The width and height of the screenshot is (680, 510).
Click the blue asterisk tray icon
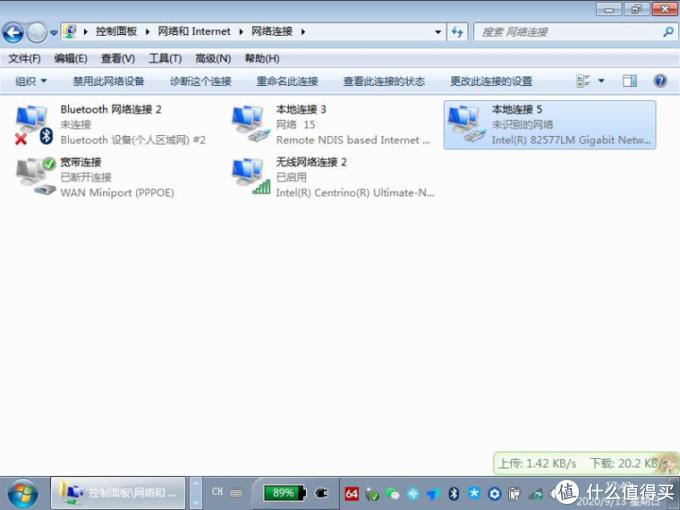pos(474,494)
